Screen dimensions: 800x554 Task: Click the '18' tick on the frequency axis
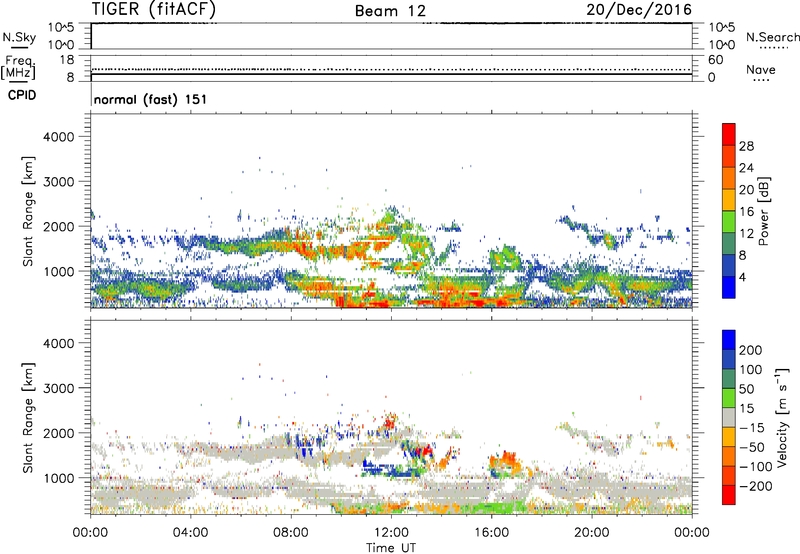(66, 60)
